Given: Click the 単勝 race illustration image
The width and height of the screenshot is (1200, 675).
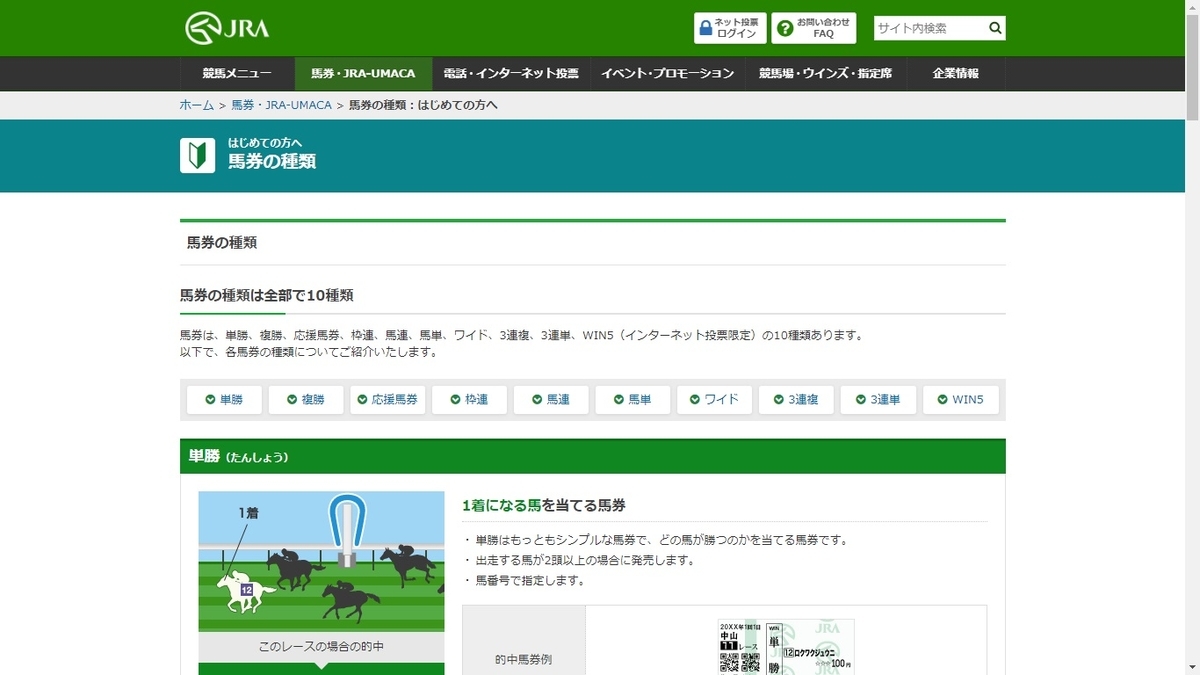Looking at the screenshot, I should tap(321, 562).
